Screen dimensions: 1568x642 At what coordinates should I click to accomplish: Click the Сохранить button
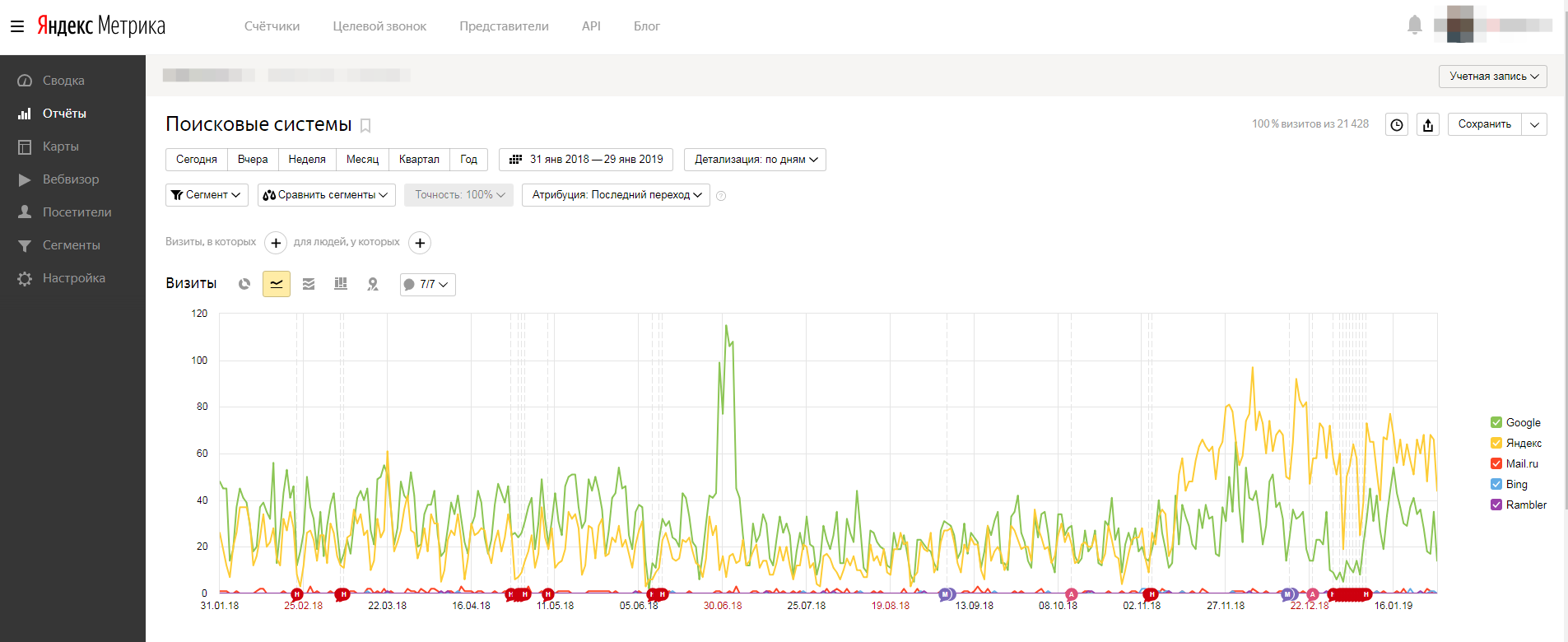tap(1485, 124)
